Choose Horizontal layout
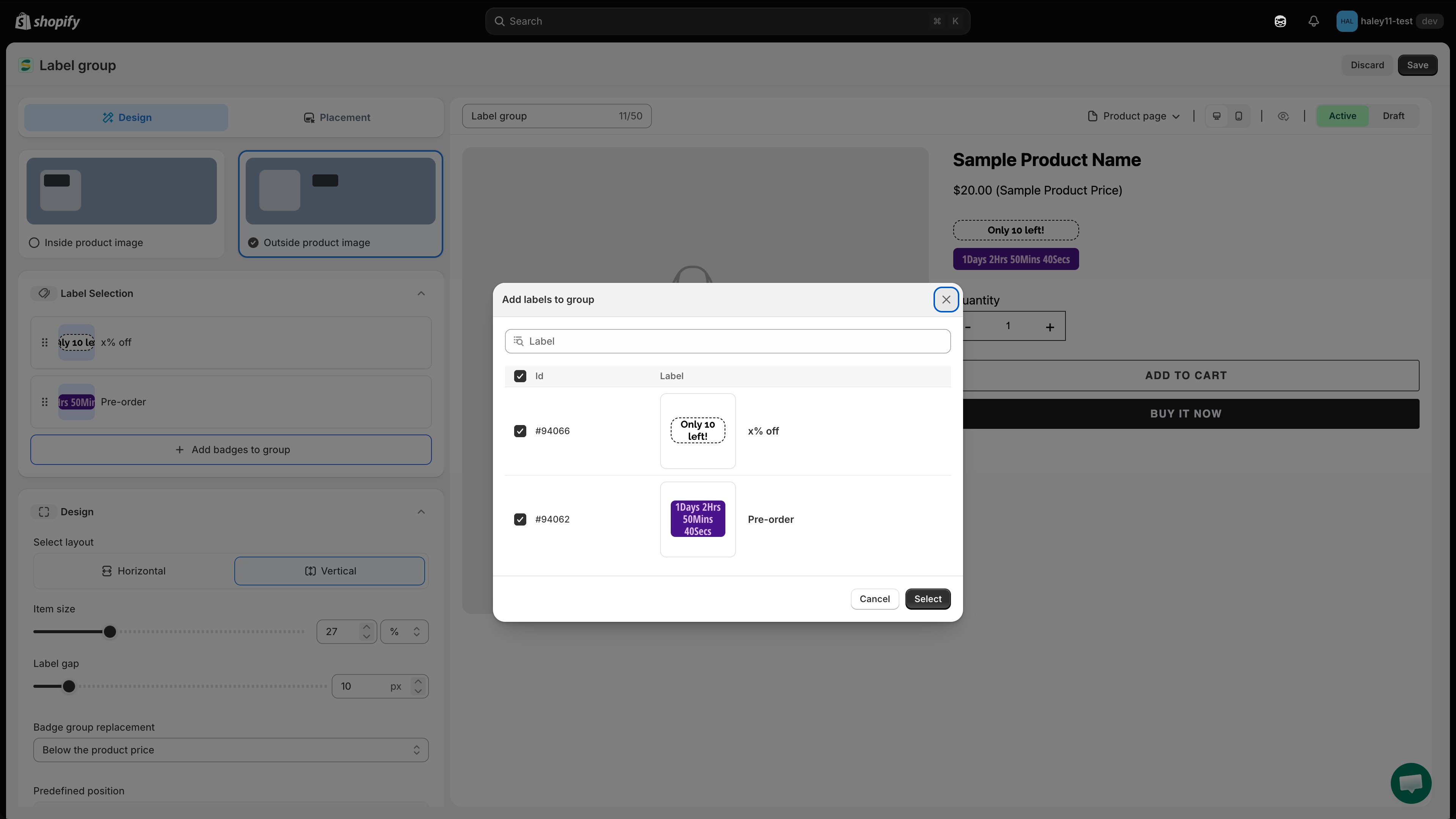This screenshot has width=1456, height=819. [133, 571]
